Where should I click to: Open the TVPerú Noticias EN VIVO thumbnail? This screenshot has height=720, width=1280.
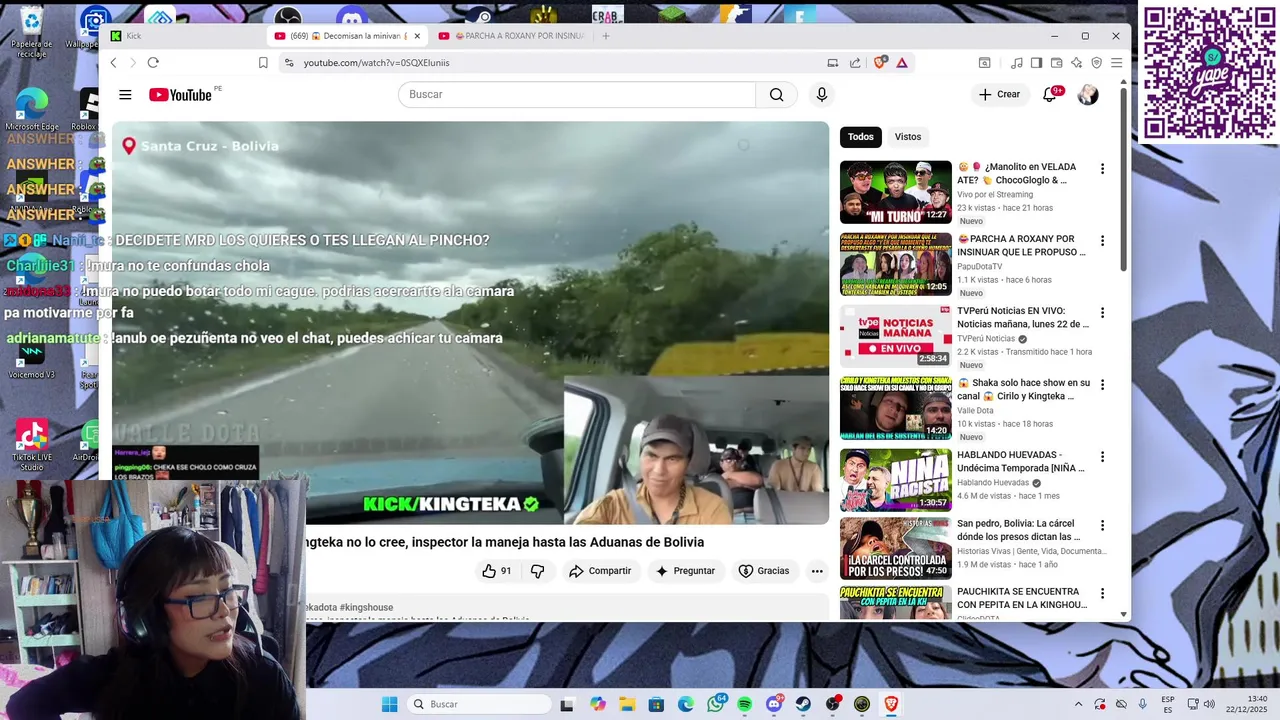(x=896, y=336)
